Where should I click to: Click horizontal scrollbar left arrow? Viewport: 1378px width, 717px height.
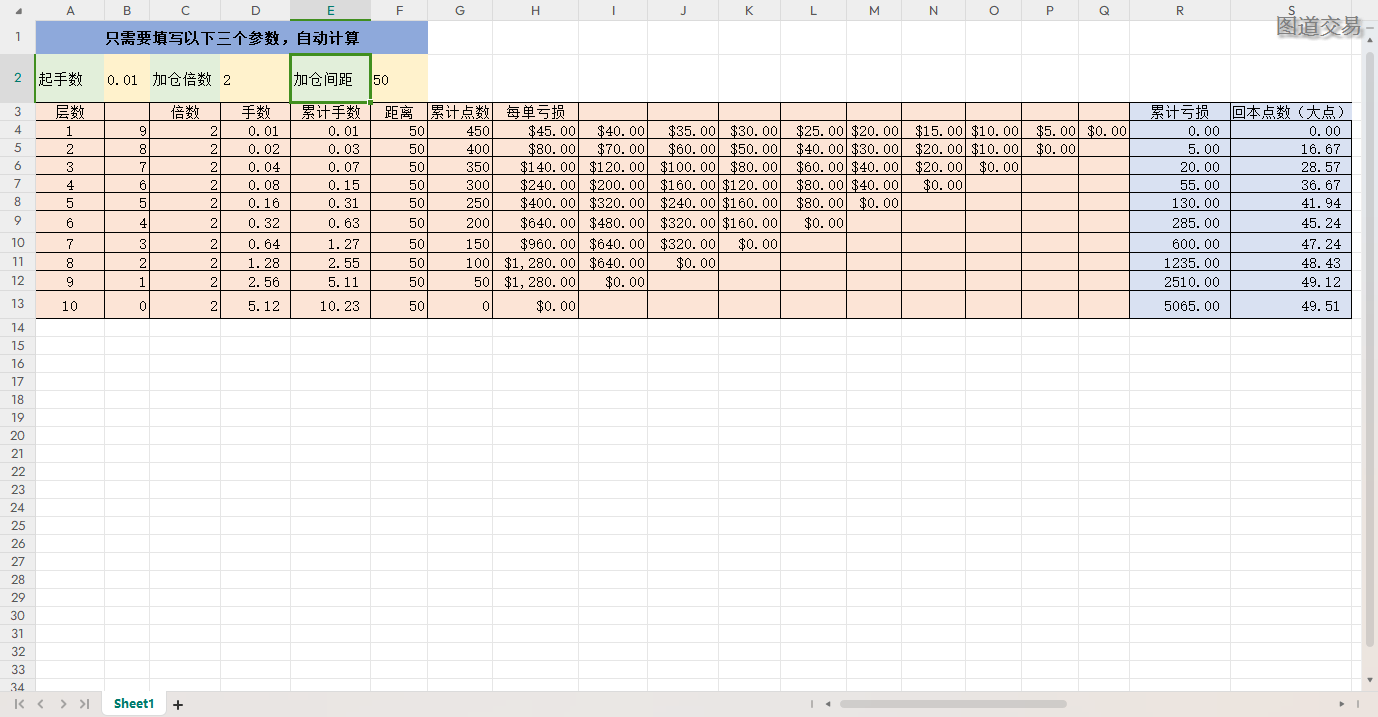click(x=828, y=704)
